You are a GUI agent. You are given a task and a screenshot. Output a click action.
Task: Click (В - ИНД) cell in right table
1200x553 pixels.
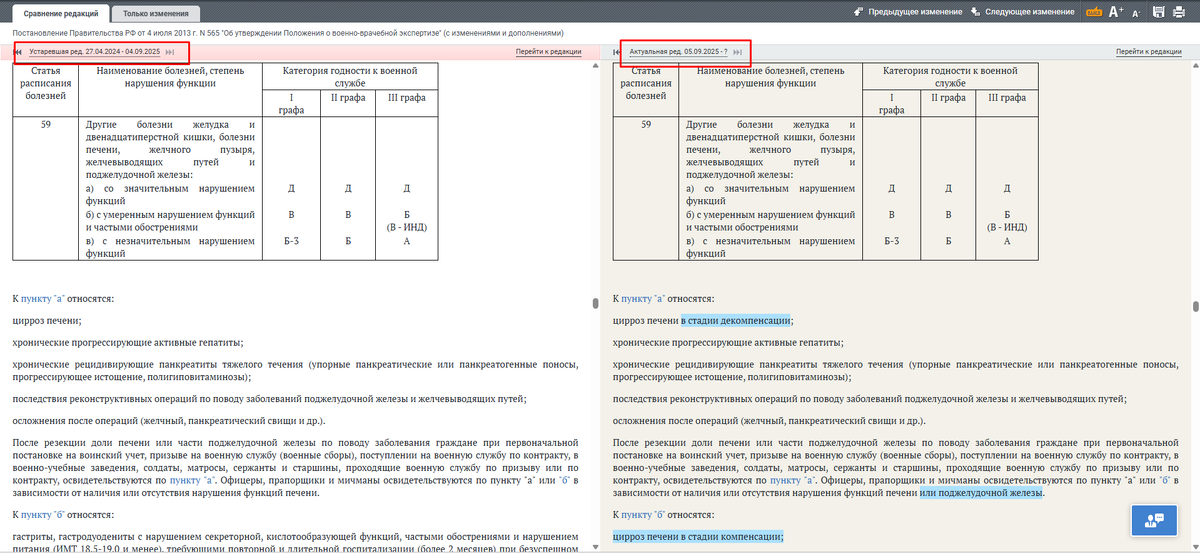point(1006,227)
